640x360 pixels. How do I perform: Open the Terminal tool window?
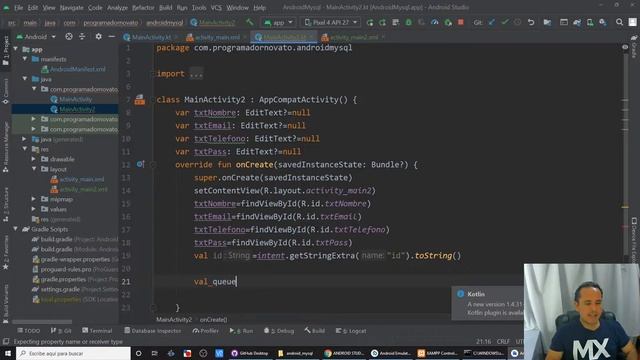(97, 331)
